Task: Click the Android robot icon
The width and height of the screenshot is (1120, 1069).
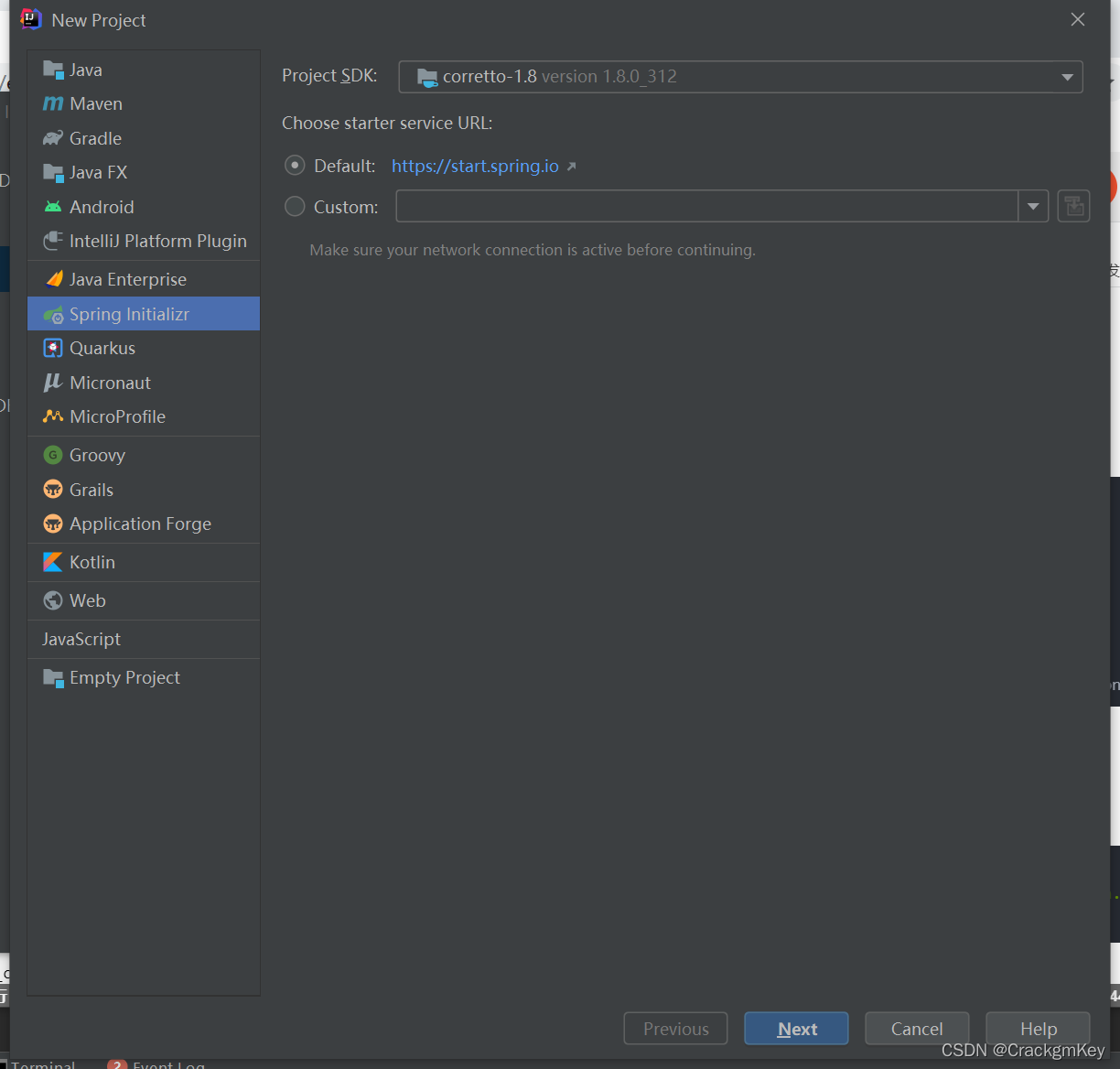Action: tap(53, 207)
